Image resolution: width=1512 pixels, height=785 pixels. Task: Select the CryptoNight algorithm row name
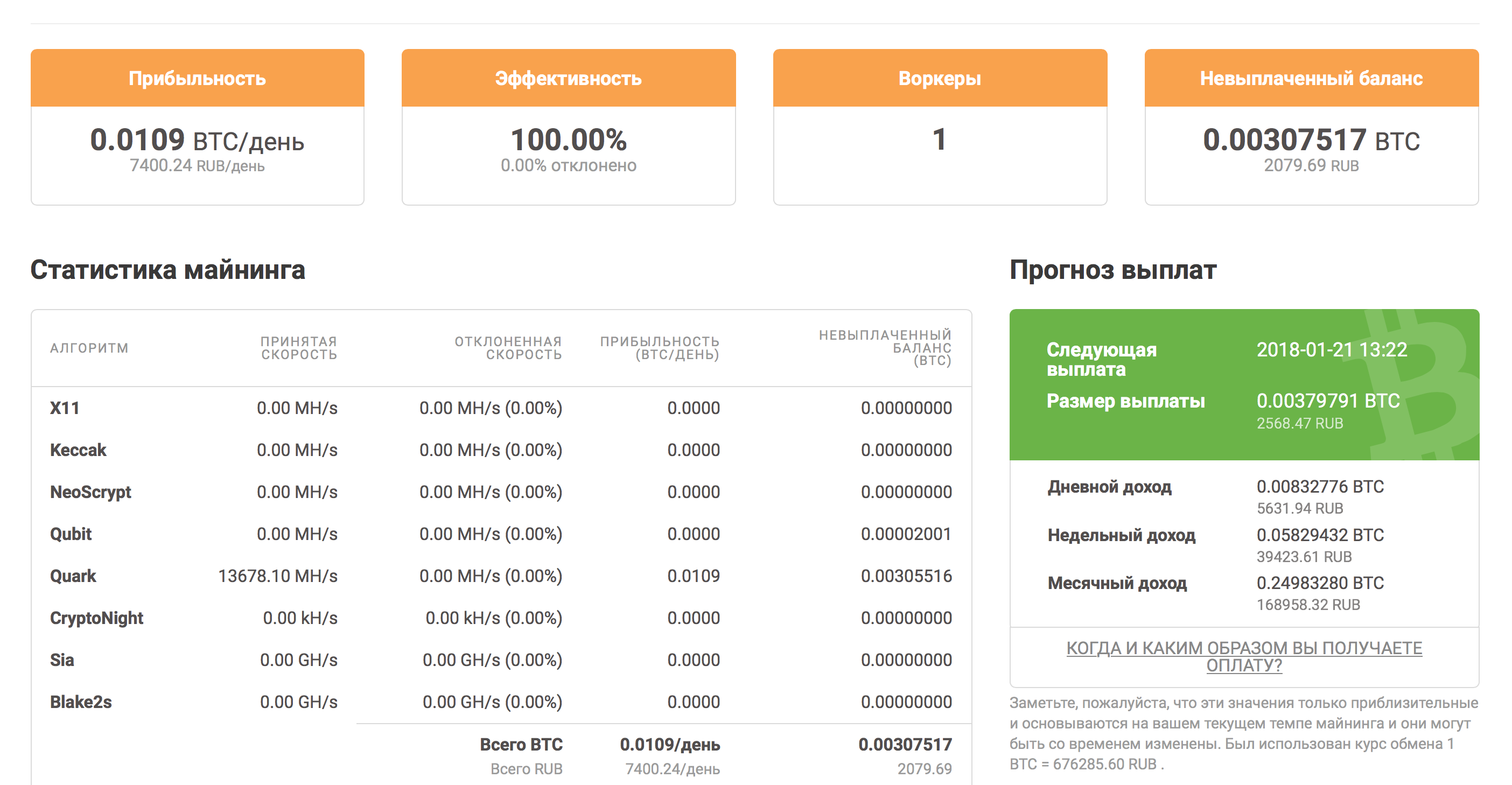[x=97, y=619]
